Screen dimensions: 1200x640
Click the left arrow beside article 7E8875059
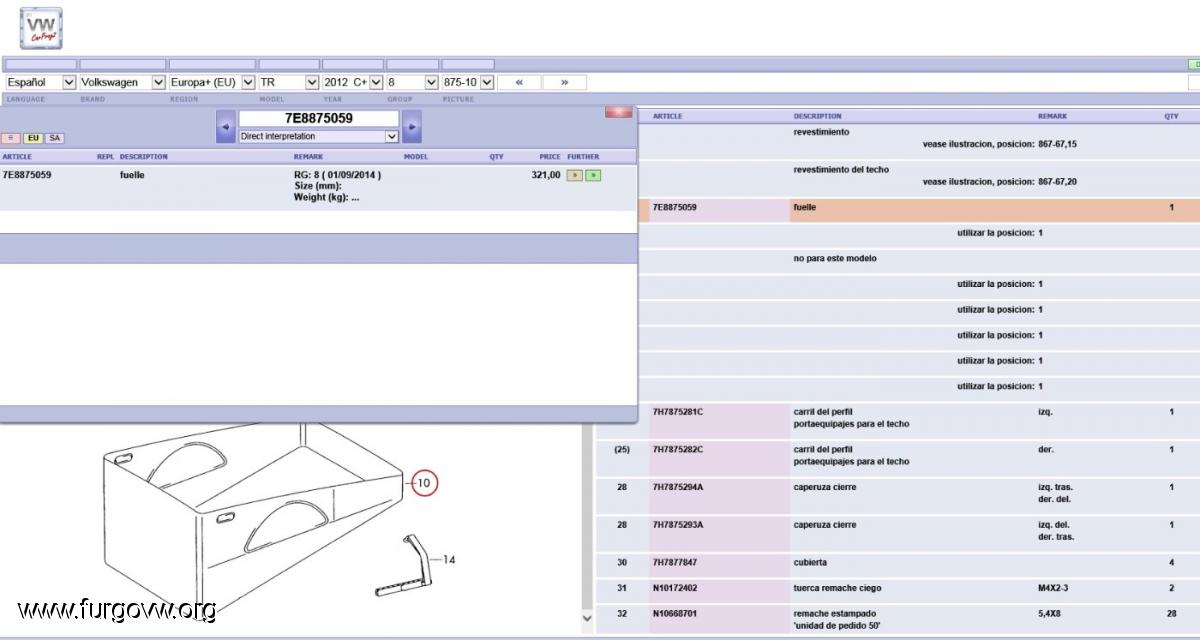[226, 127]
